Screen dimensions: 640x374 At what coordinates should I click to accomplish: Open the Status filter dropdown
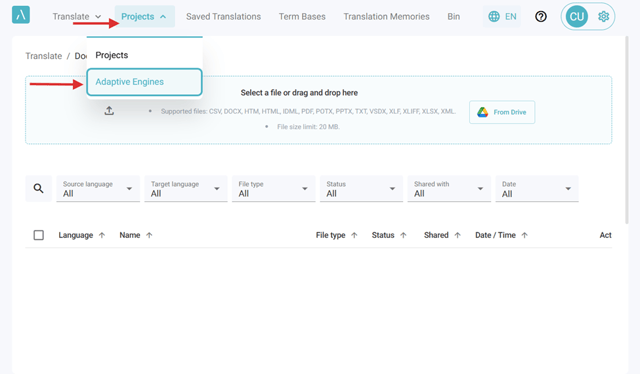click(x=361, y=189)
